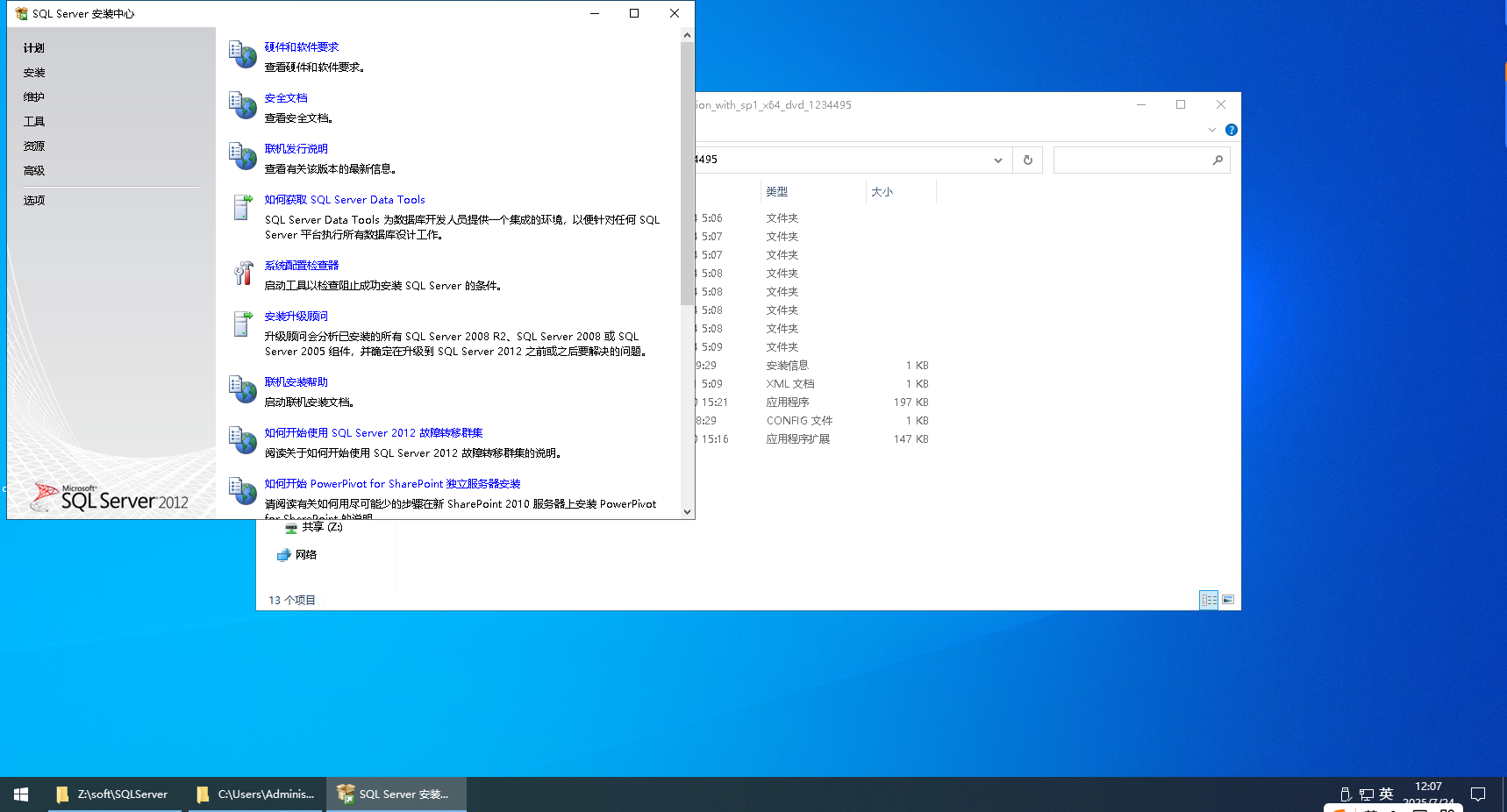Image resolution: width=1507 pixels, height=812 pixels.
Task: Click the 安全文档 globe icon
Action: (x=242, y=104)
